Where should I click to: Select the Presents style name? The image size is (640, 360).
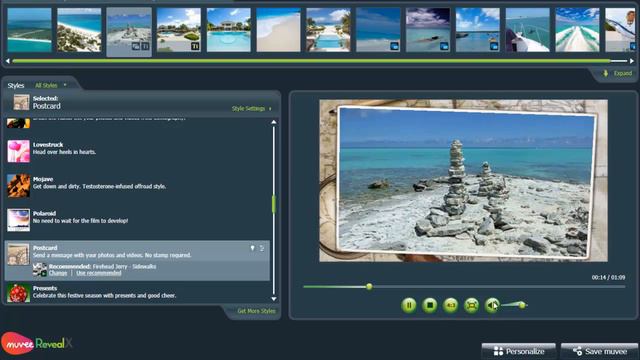coord(45,288)
